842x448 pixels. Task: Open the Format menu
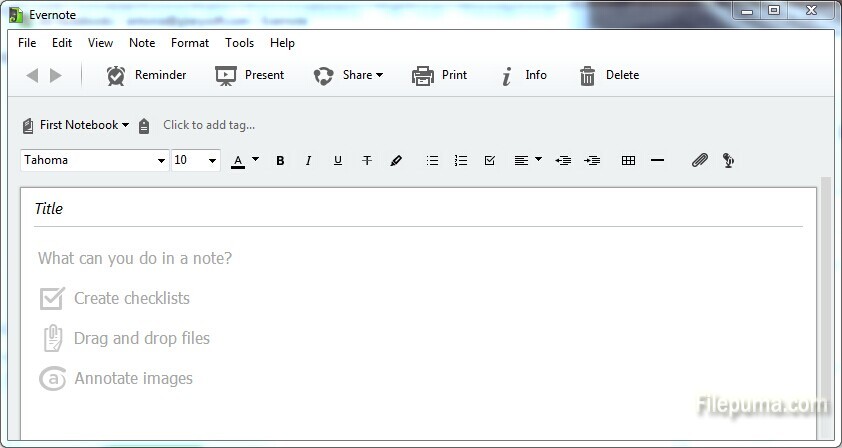190,43
